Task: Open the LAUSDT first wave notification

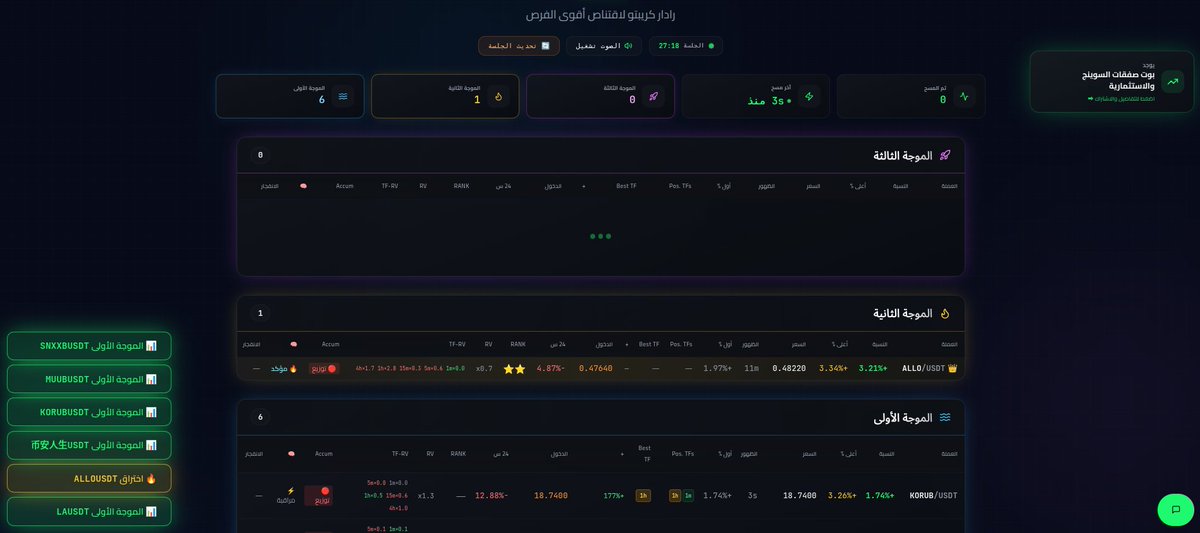Action: click(89, 511)
